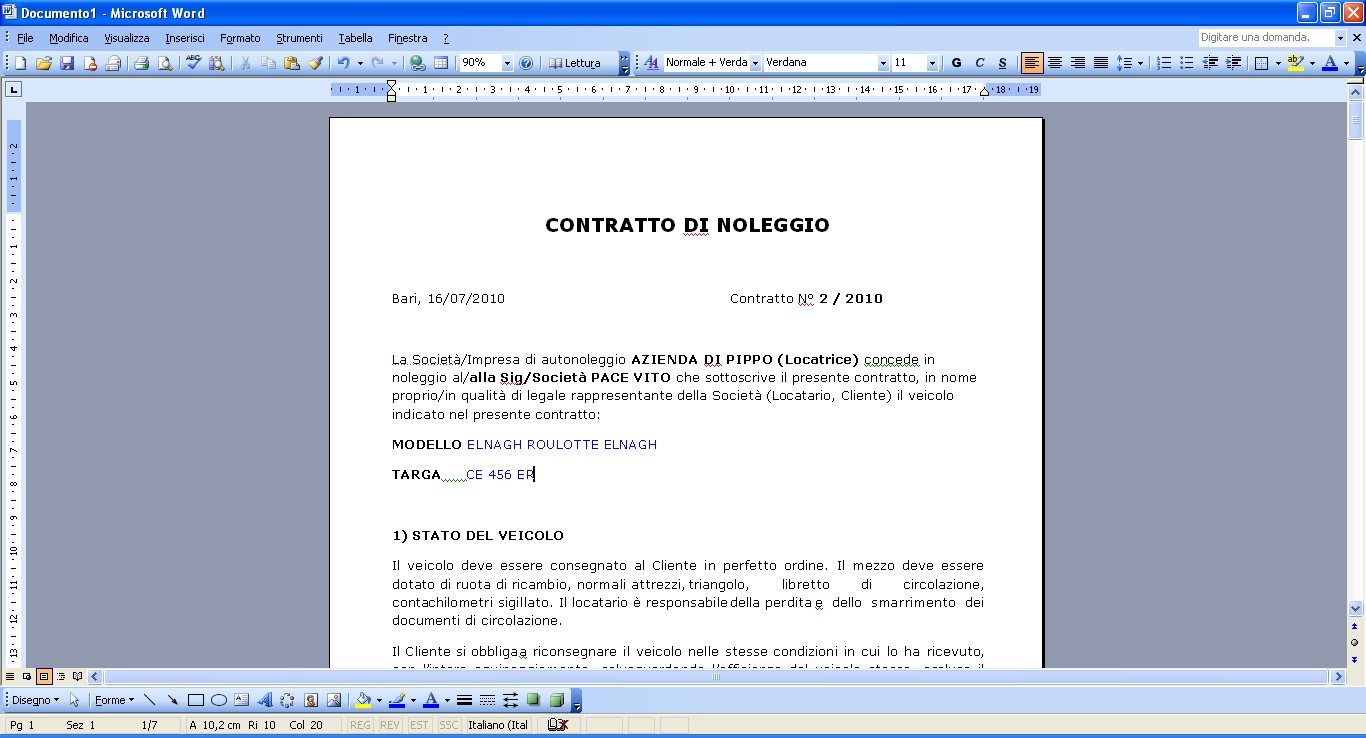Toggle bold formatting with the G button
Screen dimensions: 1366x738
[x=956, y=63]
